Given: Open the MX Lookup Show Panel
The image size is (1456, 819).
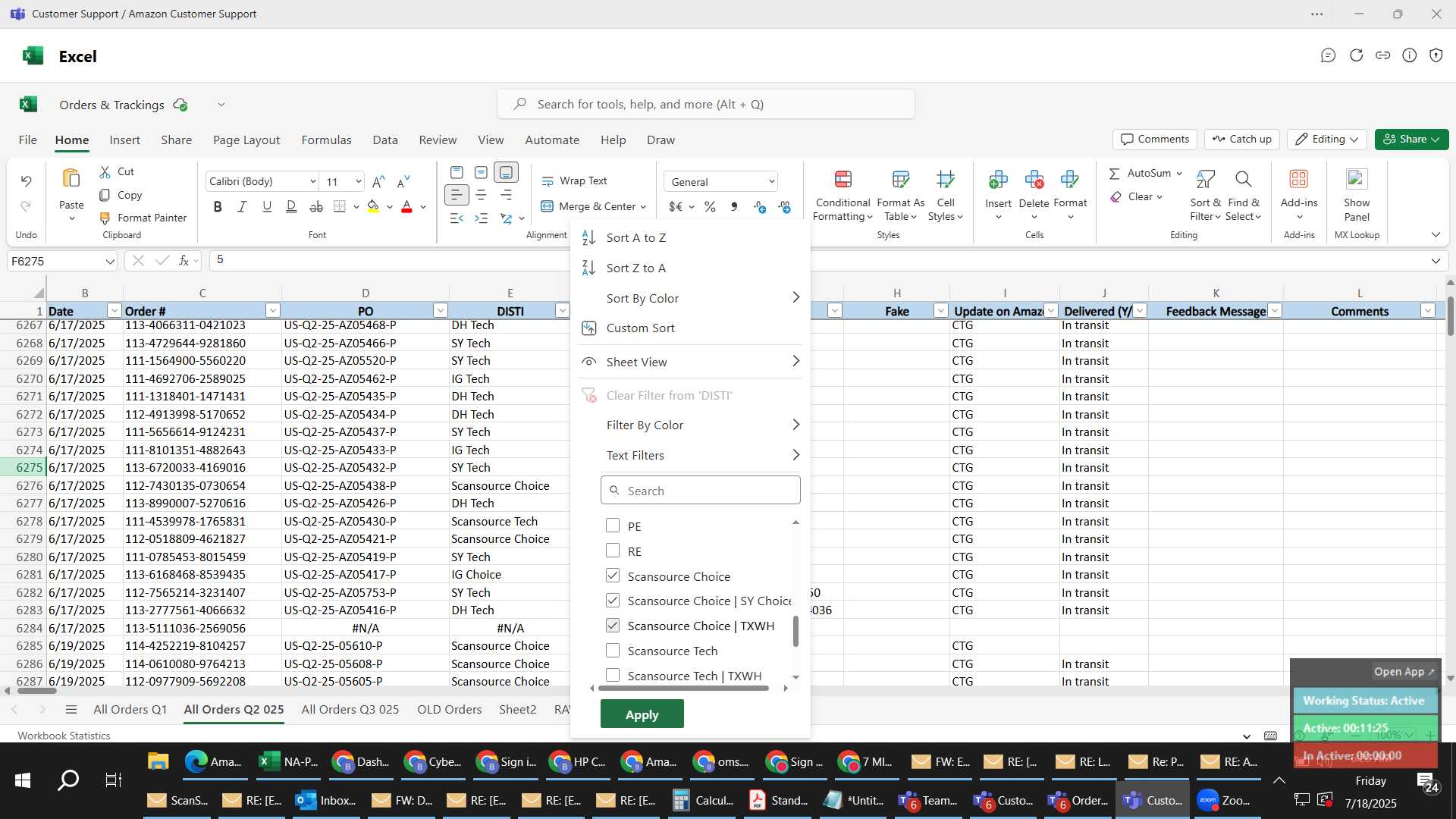Looking at the screenshot, I should tap(1357, 196).
